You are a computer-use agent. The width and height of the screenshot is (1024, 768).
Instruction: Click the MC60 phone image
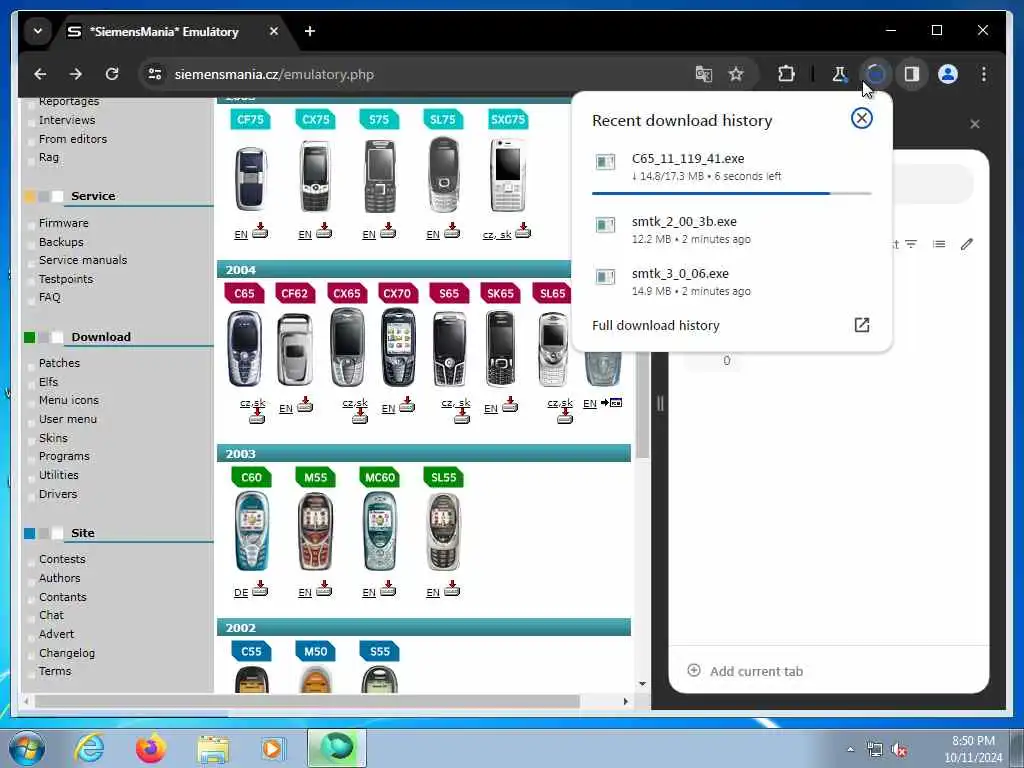[379, 532]
